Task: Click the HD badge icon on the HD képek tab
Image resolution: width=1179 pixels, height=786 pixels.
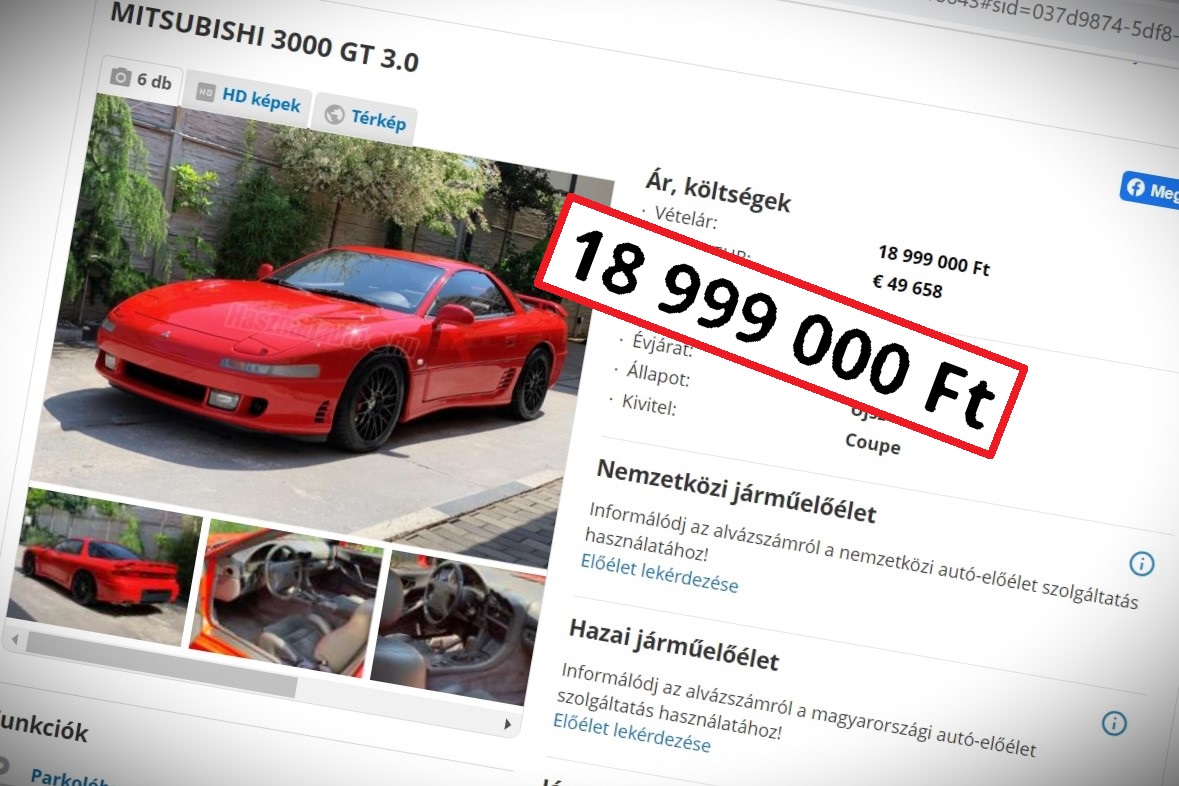Action: click(x=205, y=92)
